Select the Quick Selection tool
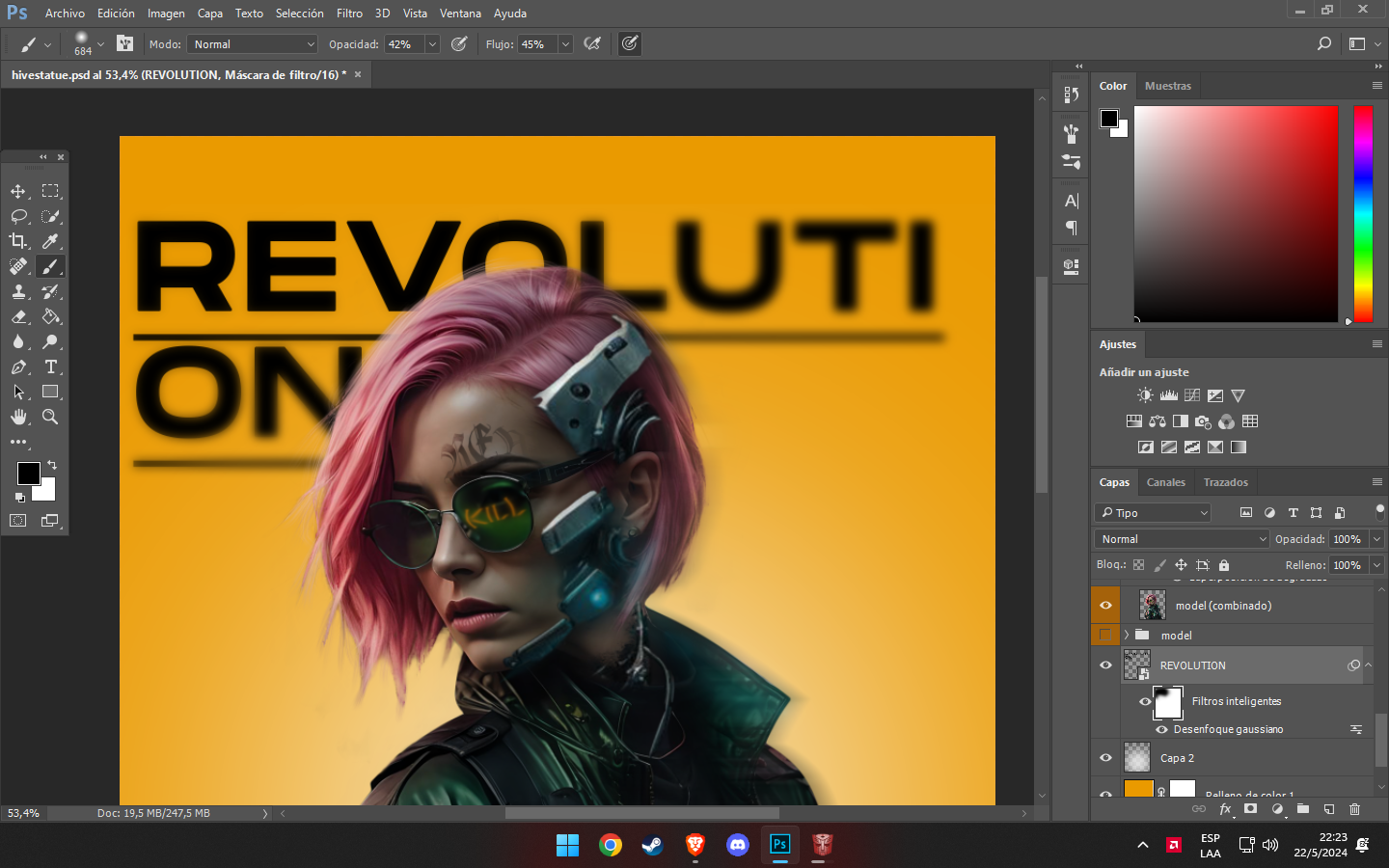Viewport: 1389px width, 868px height. 50,216
